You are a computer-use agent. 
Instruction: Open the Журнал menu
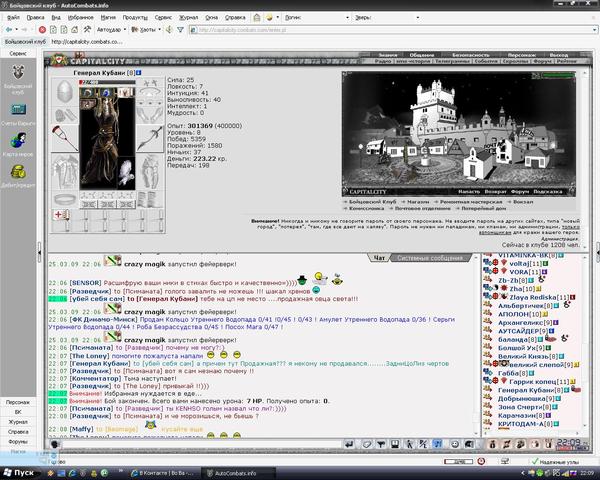click(189, 17)
